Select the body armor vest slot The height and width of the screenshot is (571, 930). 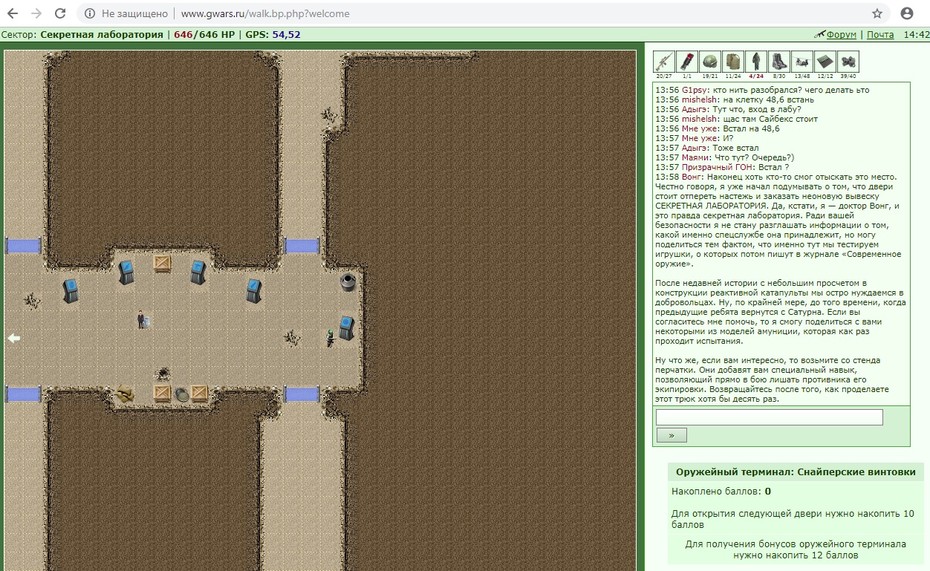tap(733, 62)
